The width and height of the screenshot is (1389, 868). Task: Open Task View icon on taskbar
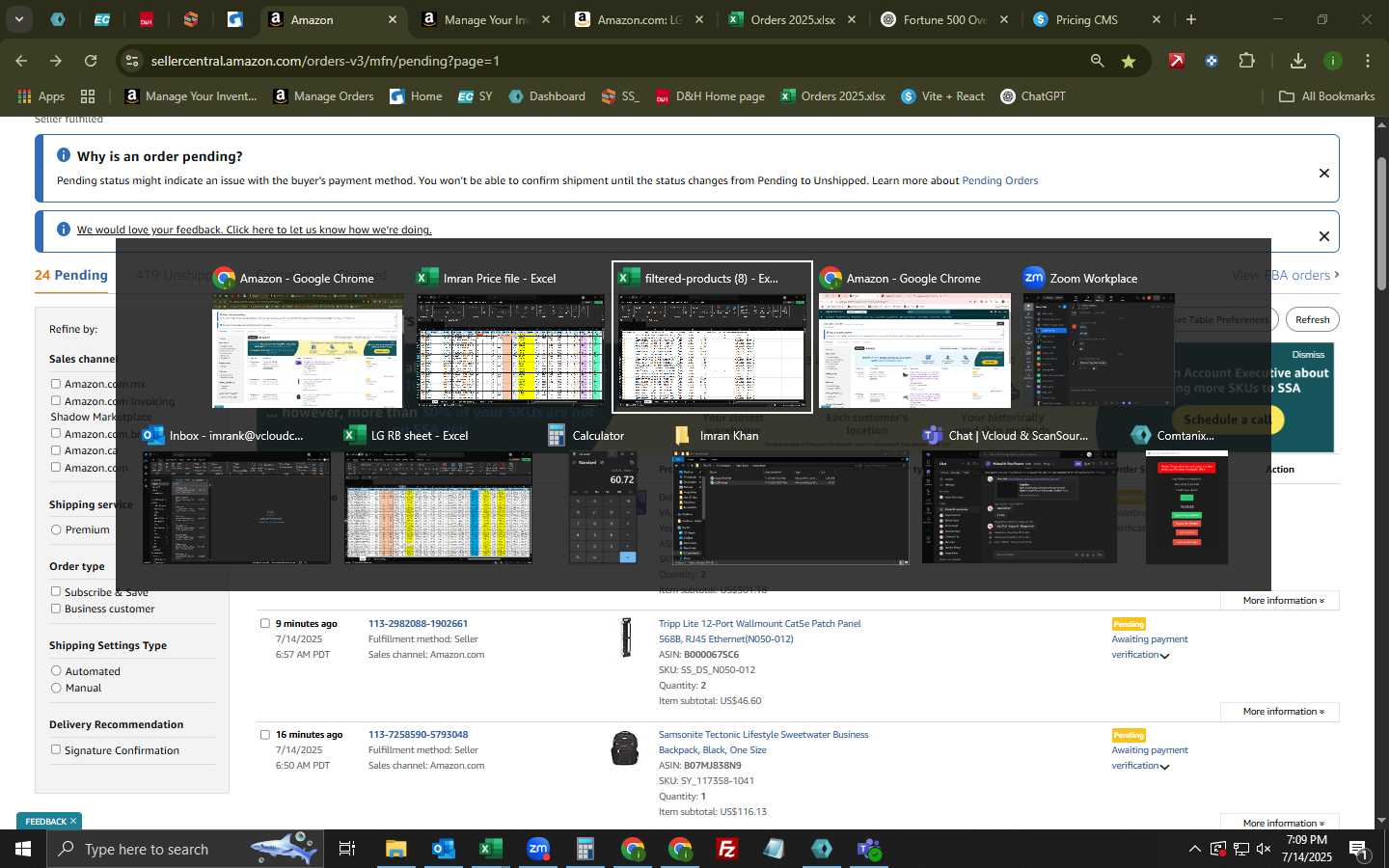pyautogui.click(x=347, y=849)
